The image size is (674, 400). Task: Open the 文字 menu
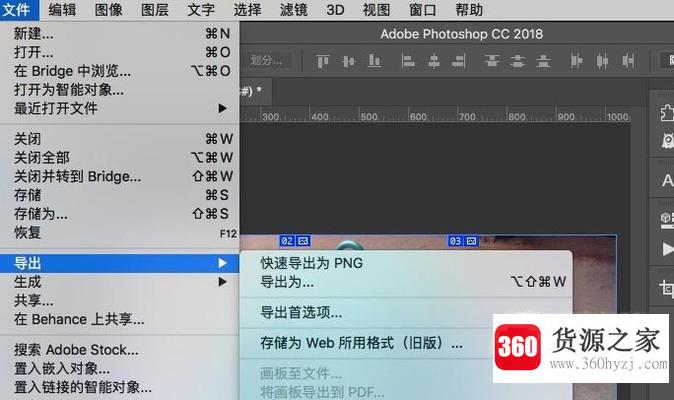coord(201,9)
